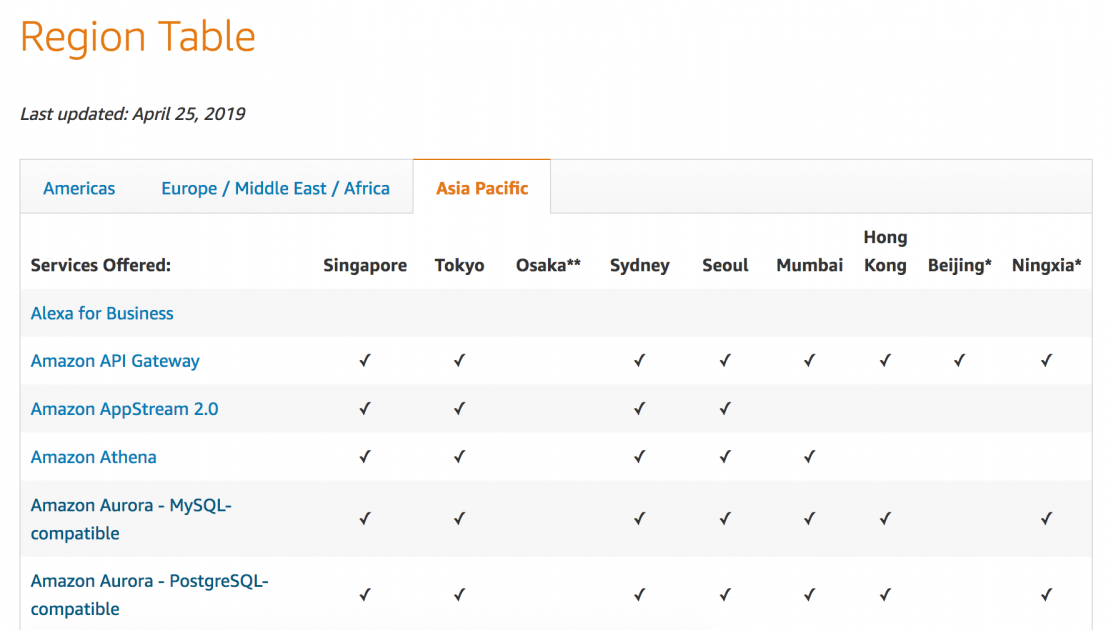Click the Tokyo column header
The width and height of the screenshot is (1116, 630).
click(459, 265)
